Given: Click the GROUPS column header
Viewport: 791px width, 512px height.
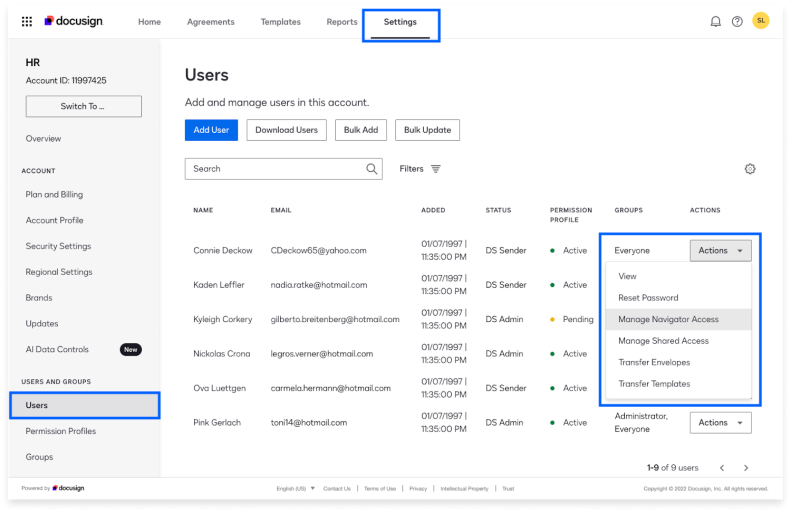Looking at the screenshot, I should (x=629, y=210).
